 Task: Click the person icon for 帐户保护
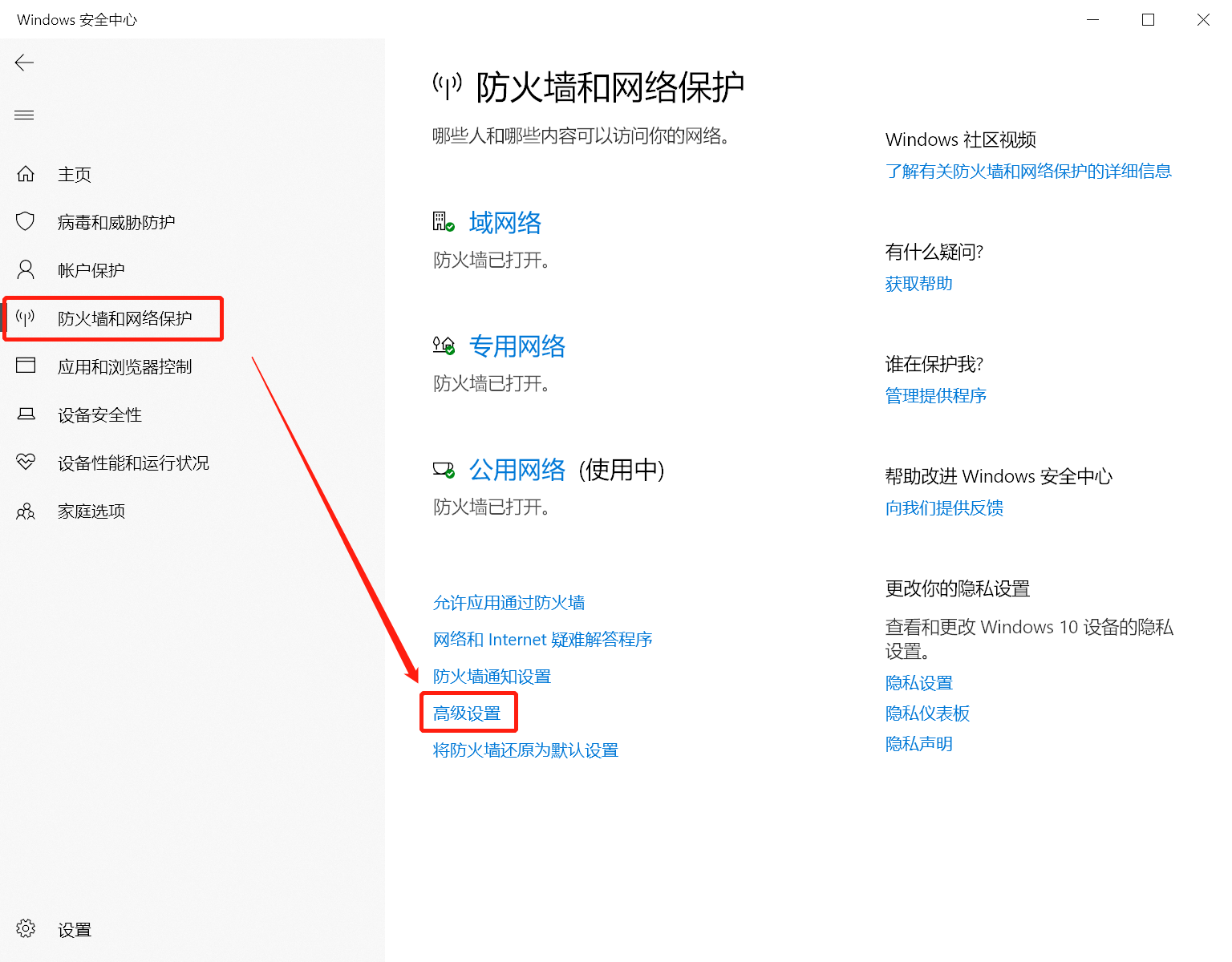click(26, 269)
